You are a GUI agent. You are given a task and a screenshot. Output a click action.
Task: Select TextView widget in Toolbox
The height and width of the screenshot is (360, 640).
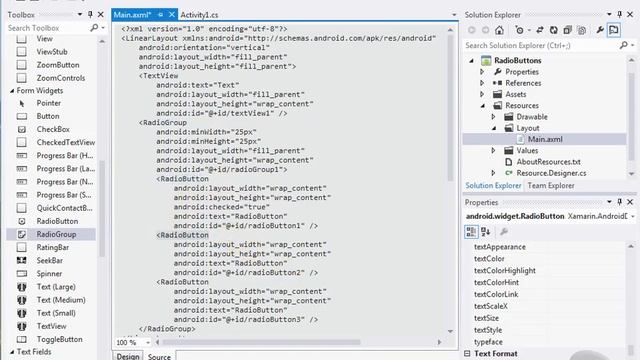[x=51, y=326]
